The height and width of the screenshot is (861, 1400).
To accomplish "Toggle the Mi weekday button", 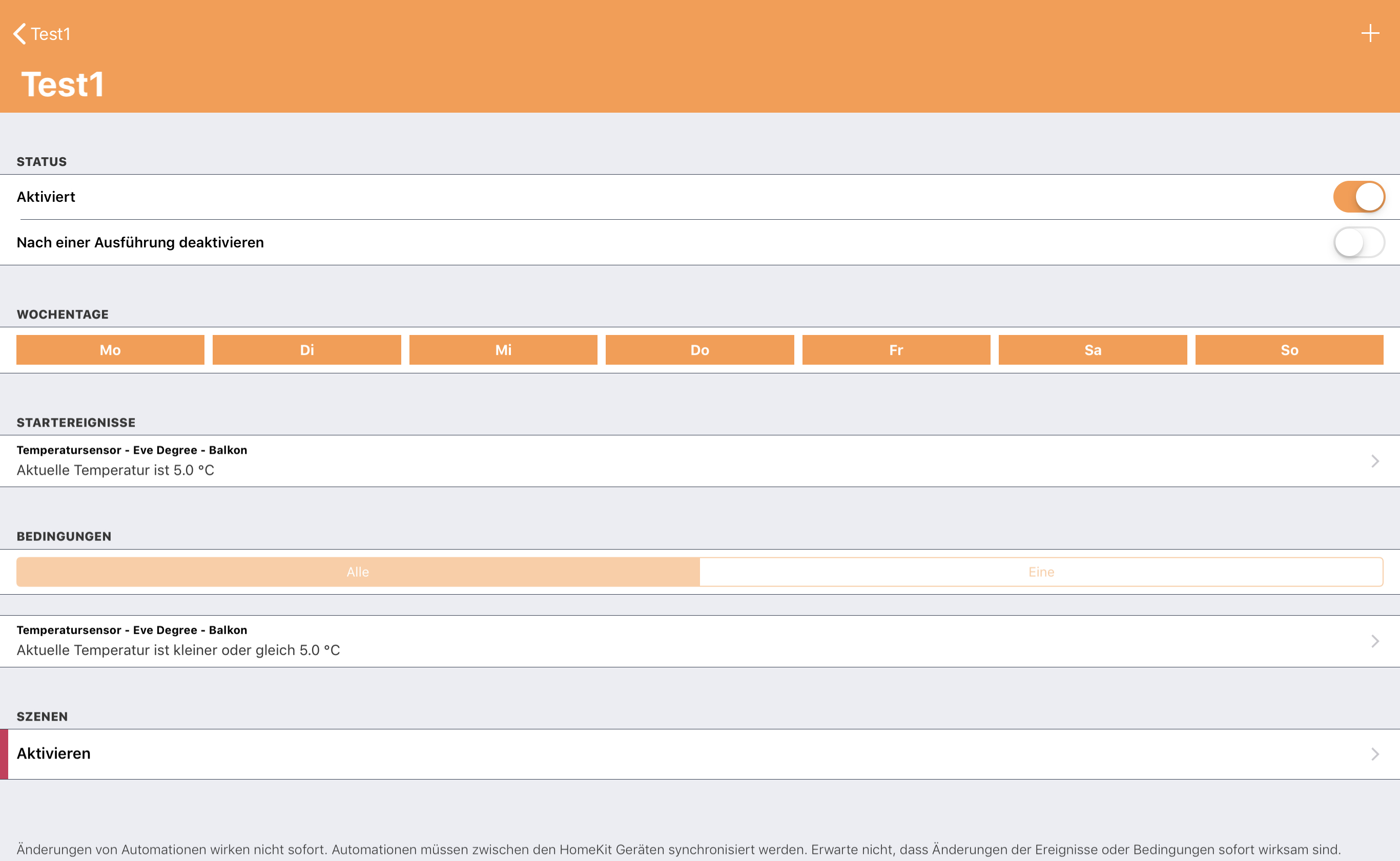I will tap(503, 350).
